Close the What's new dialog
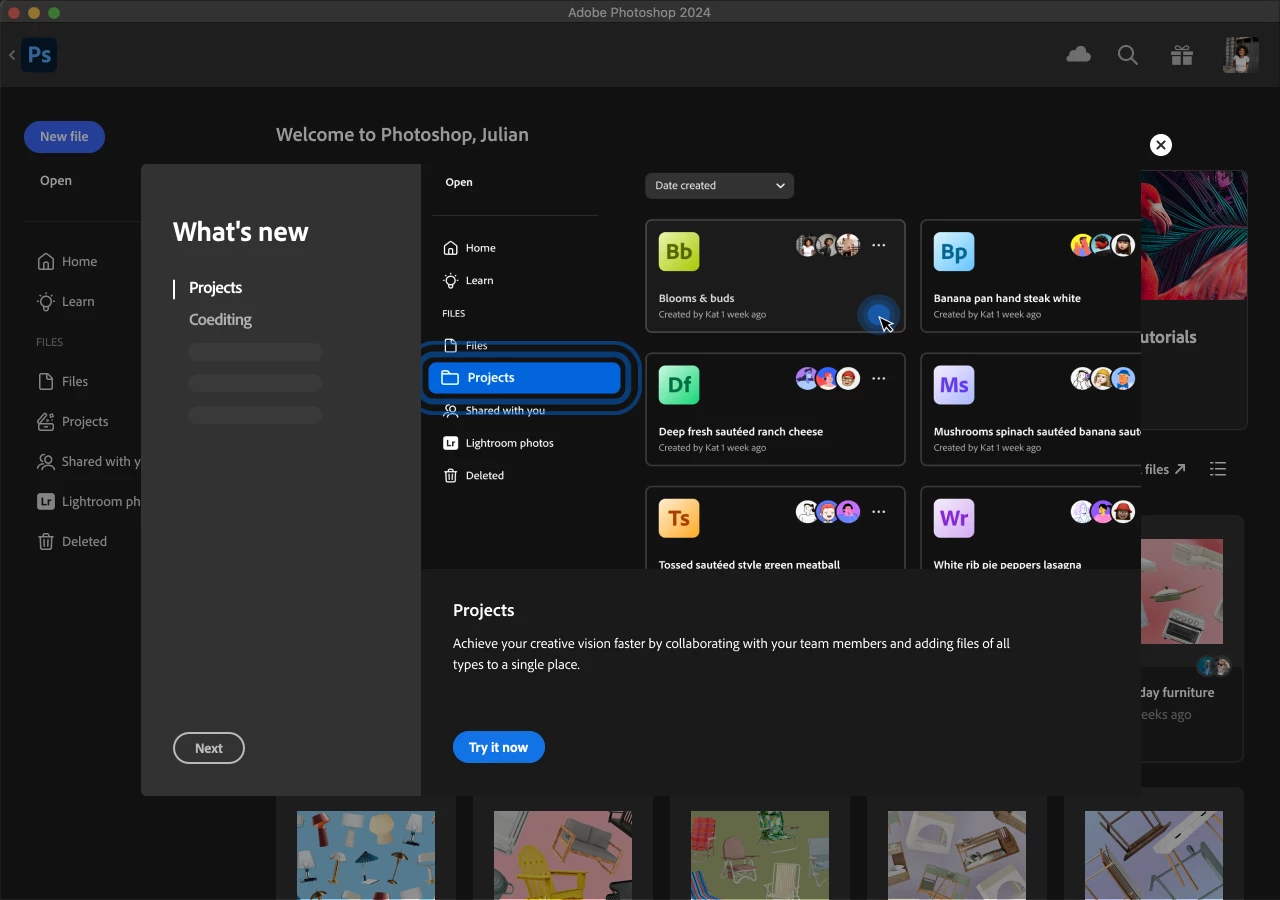The height and width of the screenshot is (900, 1280). 1160,145
